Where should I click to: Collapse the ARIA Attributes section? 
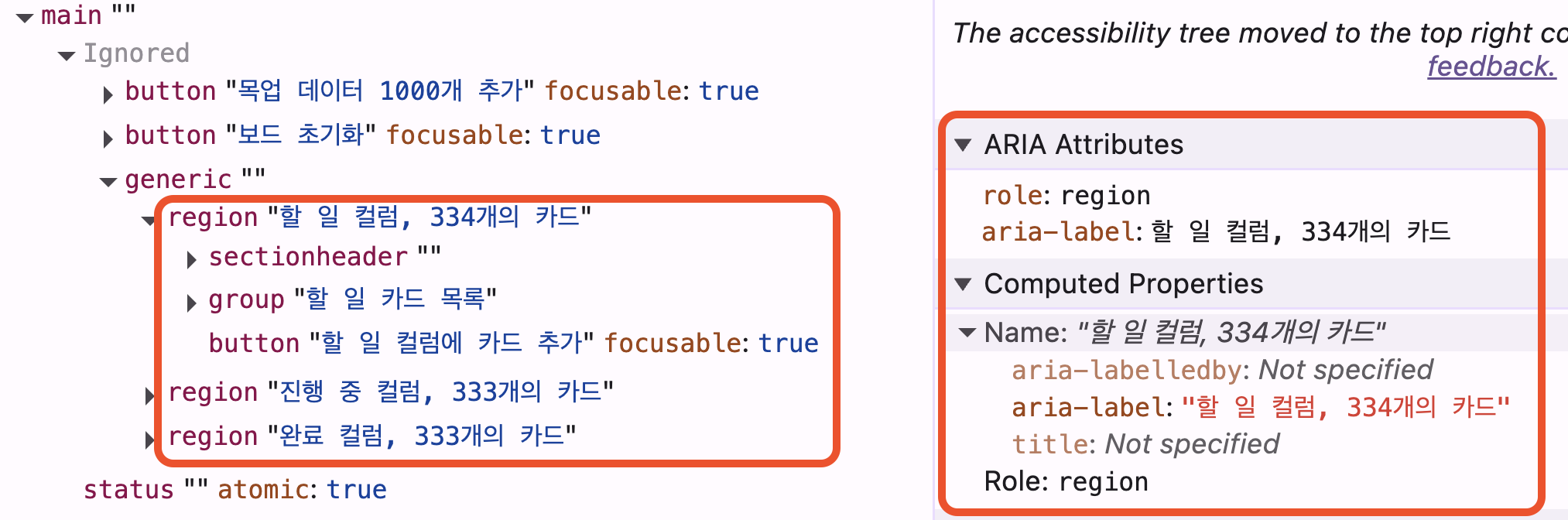964,145
